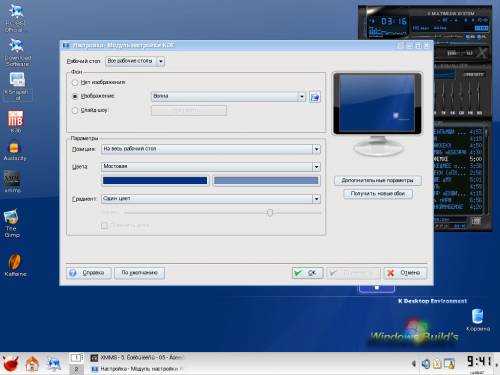This screenshot has width=500, height=375.
Task: Adjust the blend balance slider handle
Action: coord(270,212)
